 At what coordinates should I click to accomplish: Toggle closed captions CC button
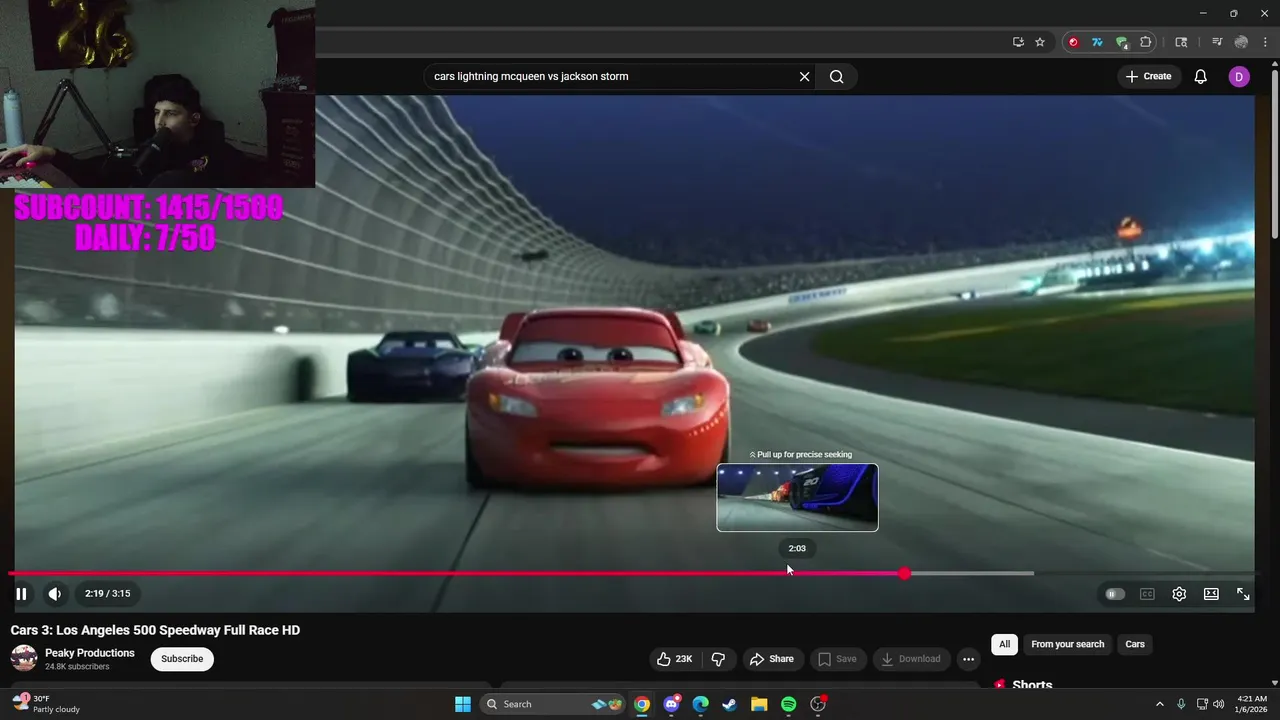[x=1147, y=594]
